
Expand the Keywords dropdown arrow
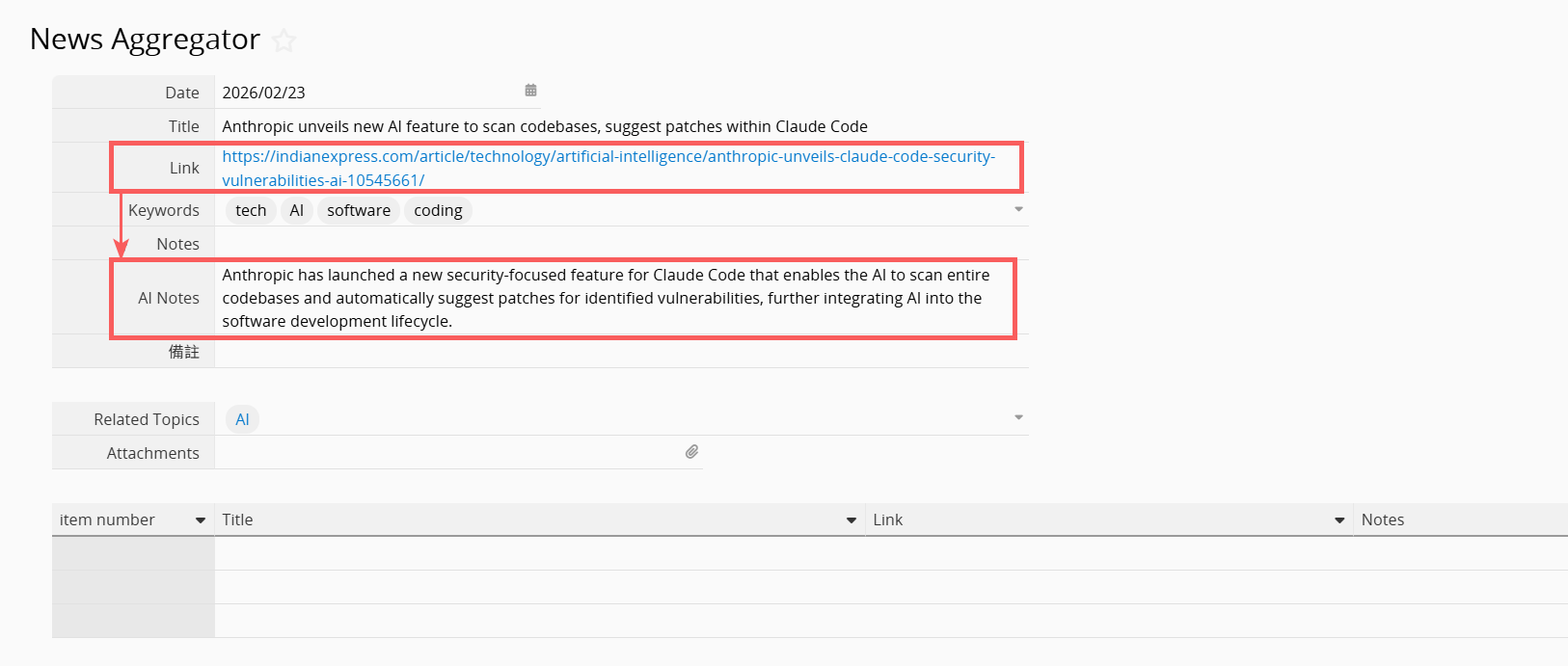(1018, 209)
